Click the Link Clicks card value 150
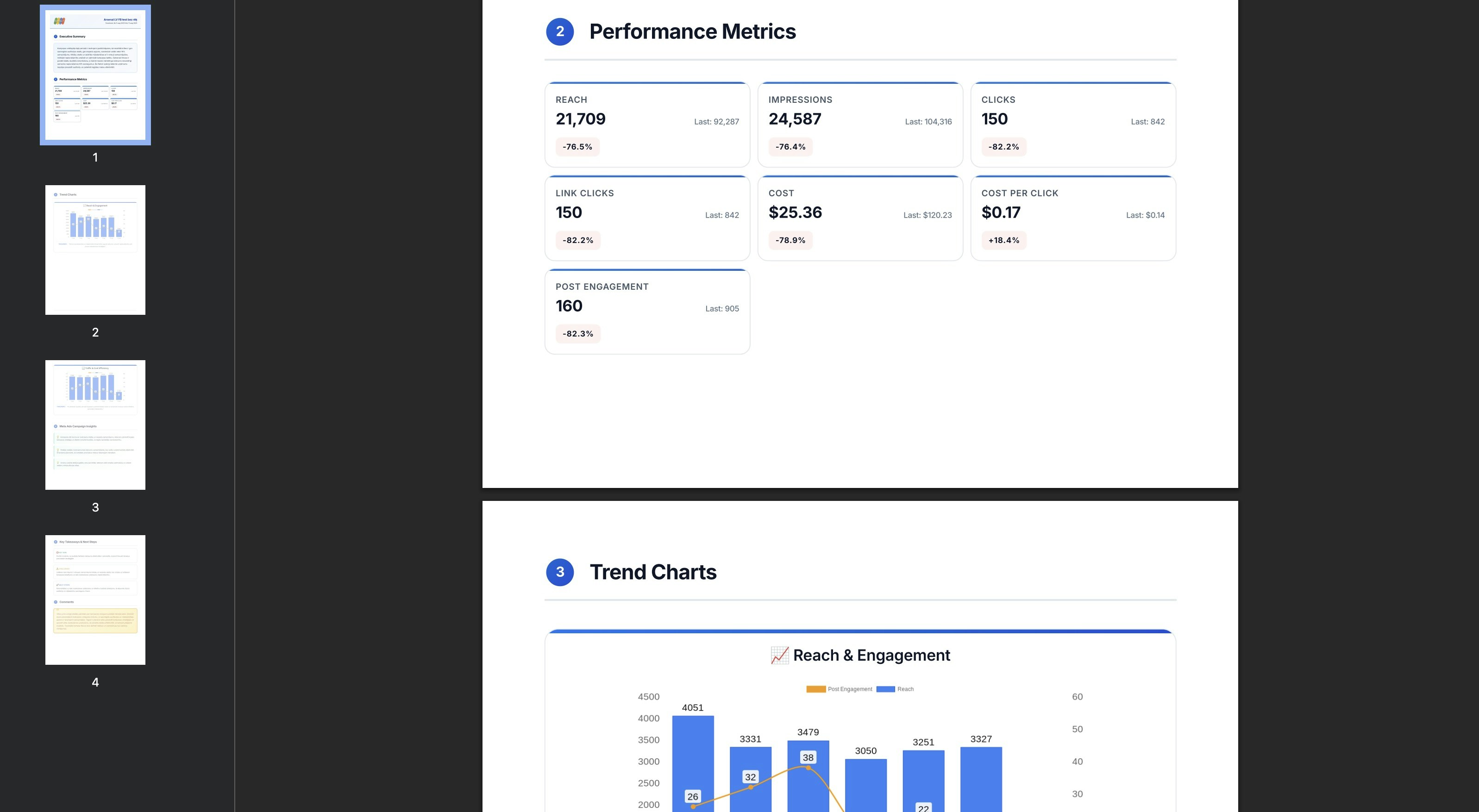 point(569,212)
